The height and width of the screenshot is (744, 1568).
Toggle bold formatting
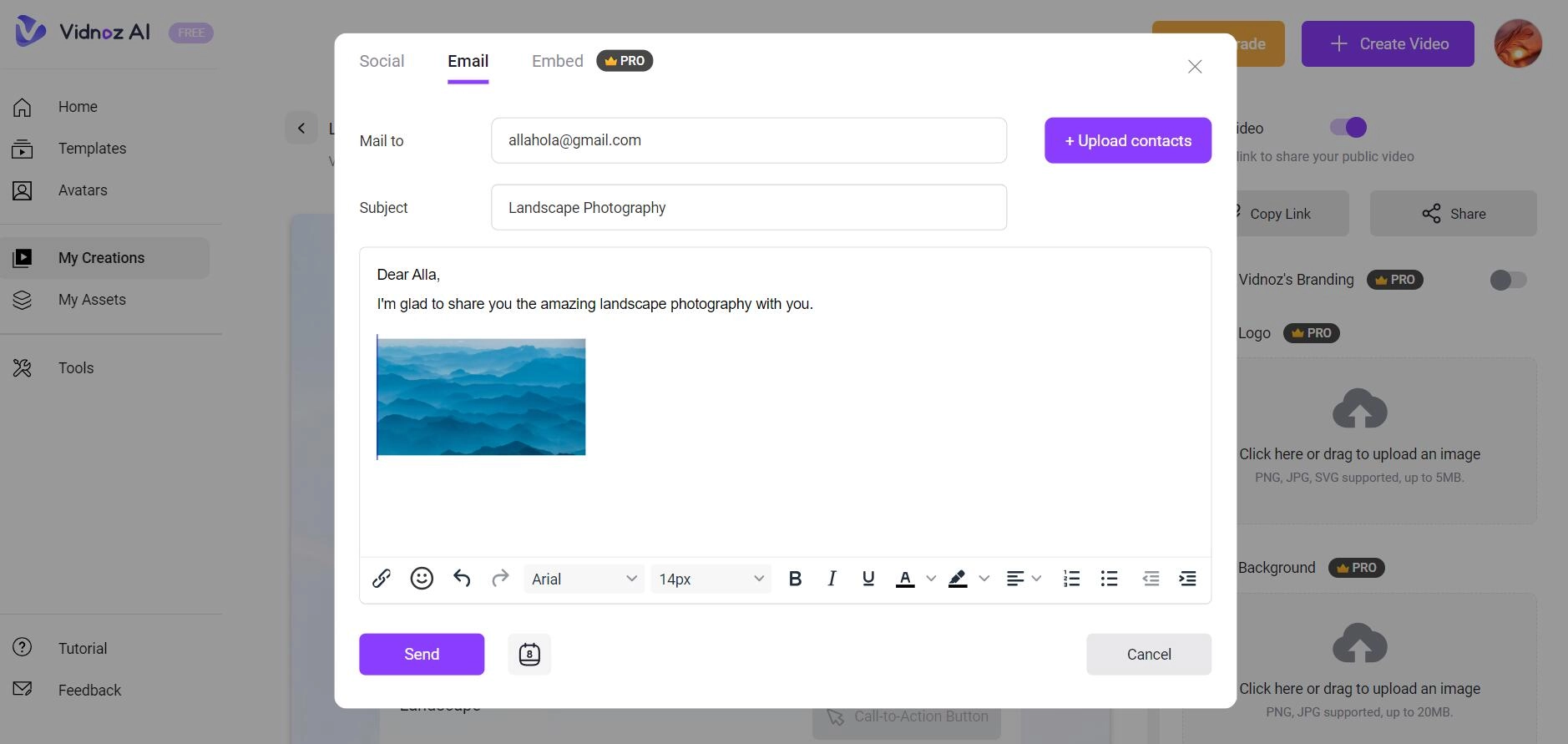pos(795,579)
